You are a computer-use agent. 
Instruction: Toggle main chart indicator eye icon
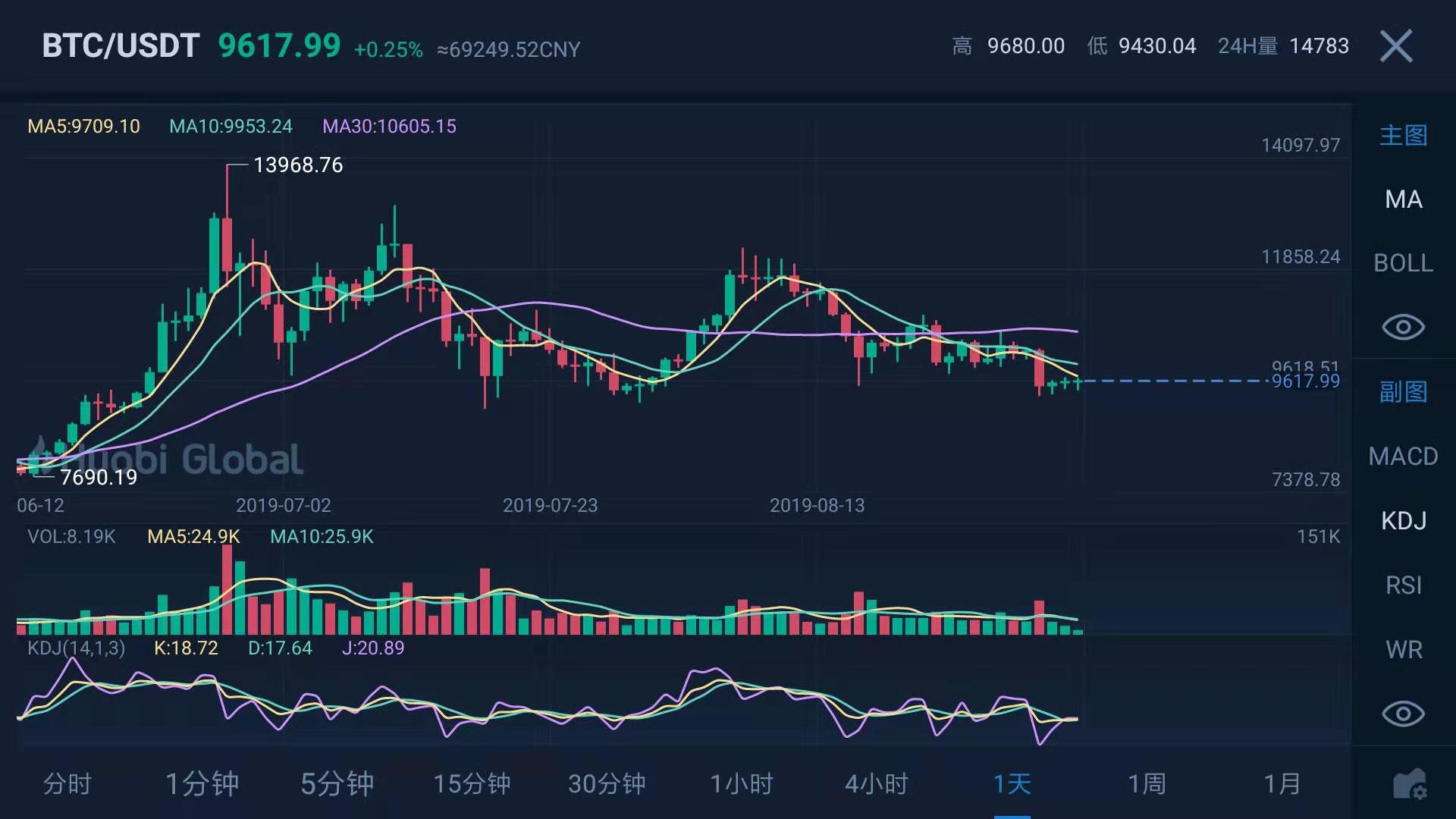point(1403,327)
